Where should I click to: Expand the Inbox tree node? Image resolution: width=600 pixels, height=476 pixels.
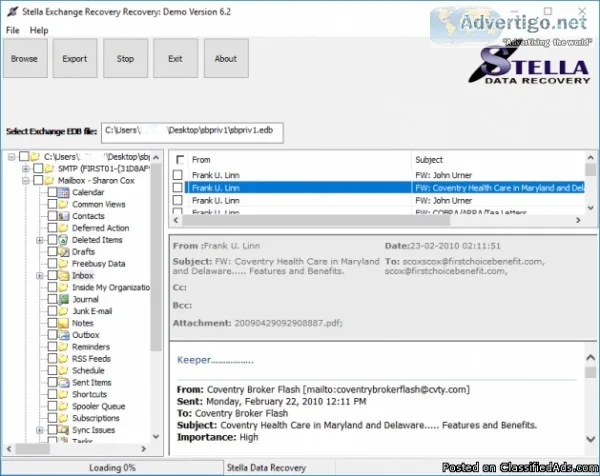(40, 275)
